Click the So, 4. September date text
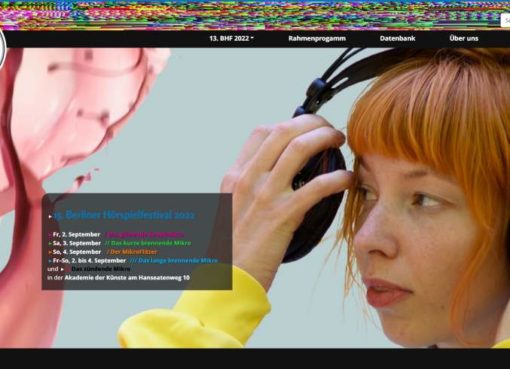The height and width of the screenshot is (369, 510). [x=77, y=252]
